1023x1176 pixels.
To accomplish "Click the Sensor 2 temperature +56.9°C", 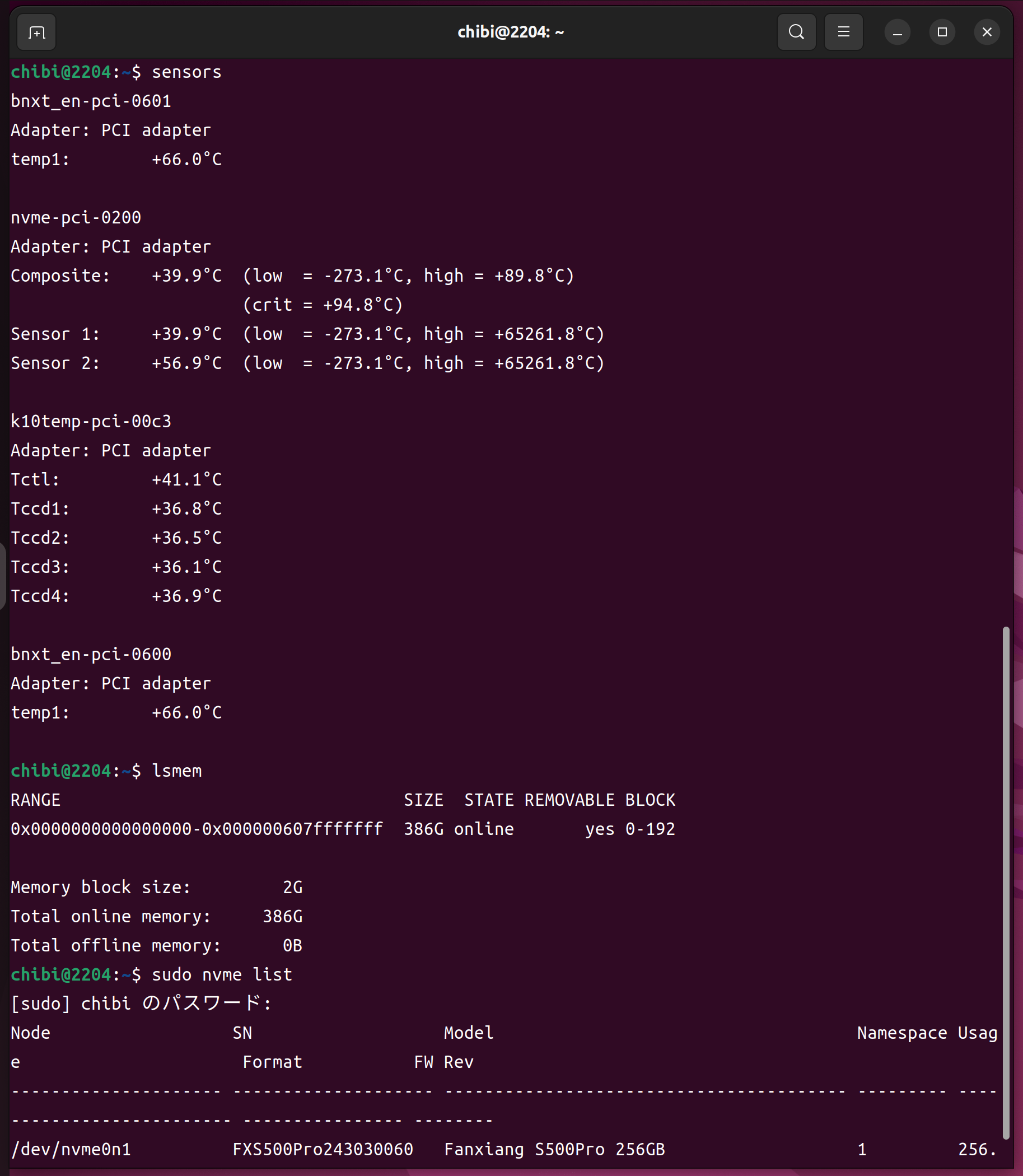I will pyautogui.click(x=186, y=363).
